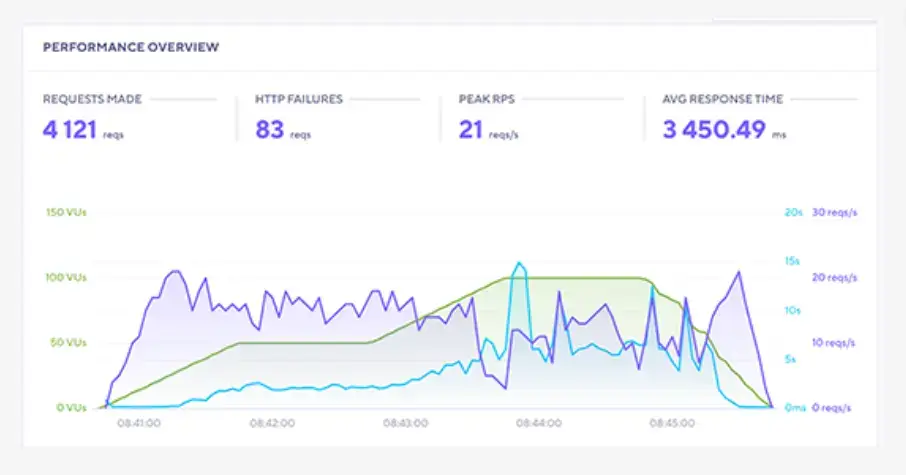
Task: Click the 08:44:00 time axis label
Action: 539,424
